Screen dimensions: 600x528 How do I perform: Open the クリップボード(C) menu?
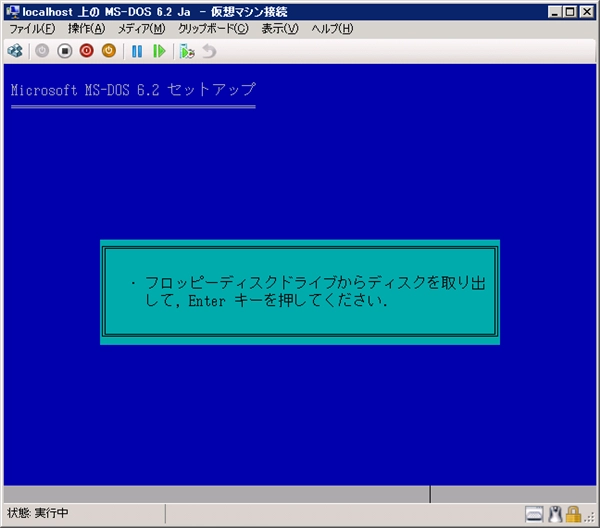tap(213, 29)
